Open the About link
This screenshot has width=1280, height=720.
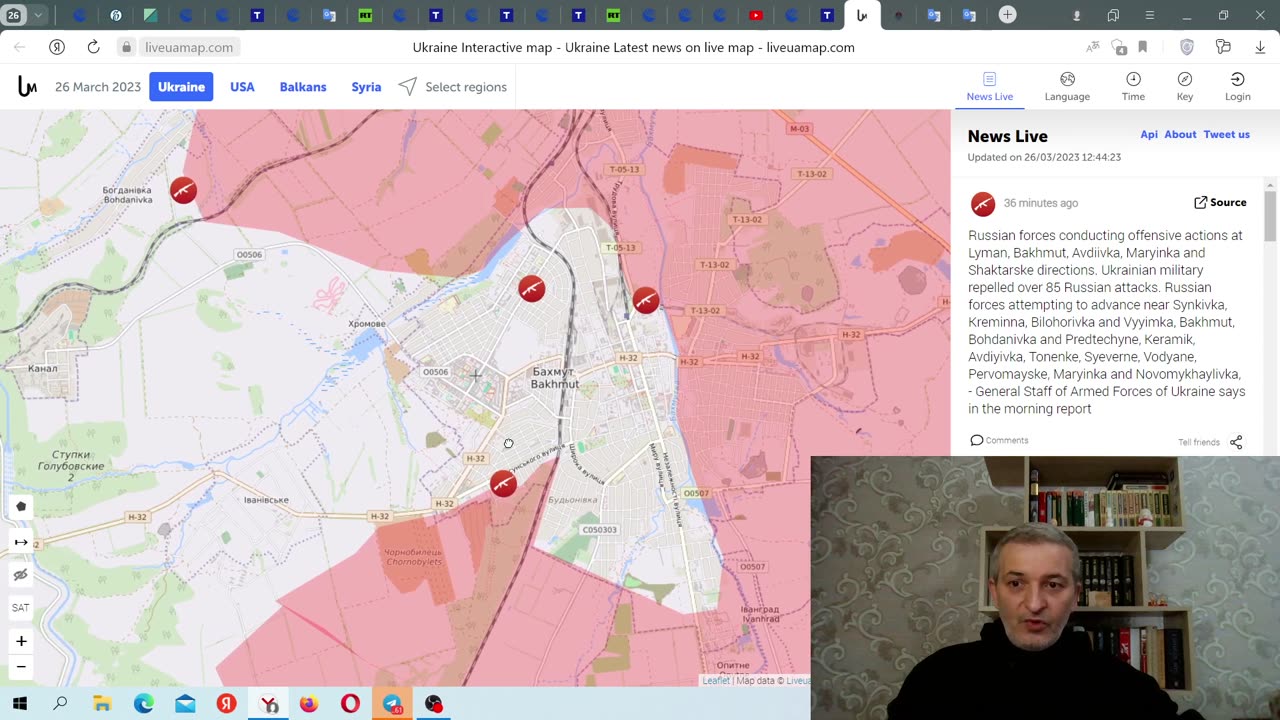1180,134
